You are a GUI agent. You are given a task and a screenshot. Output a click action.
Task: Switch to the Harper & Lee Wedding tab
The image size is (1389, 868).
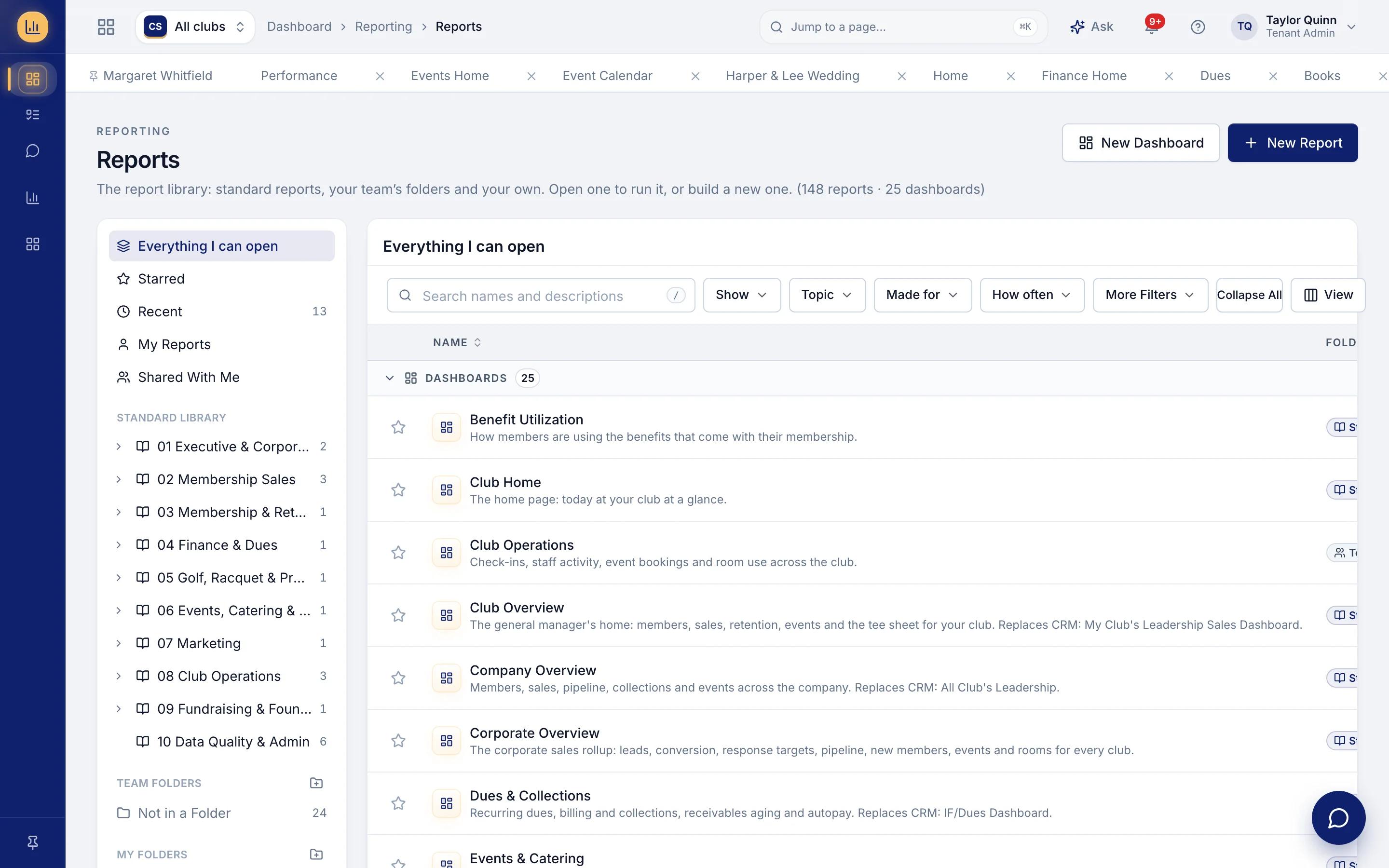pos(793,76)
